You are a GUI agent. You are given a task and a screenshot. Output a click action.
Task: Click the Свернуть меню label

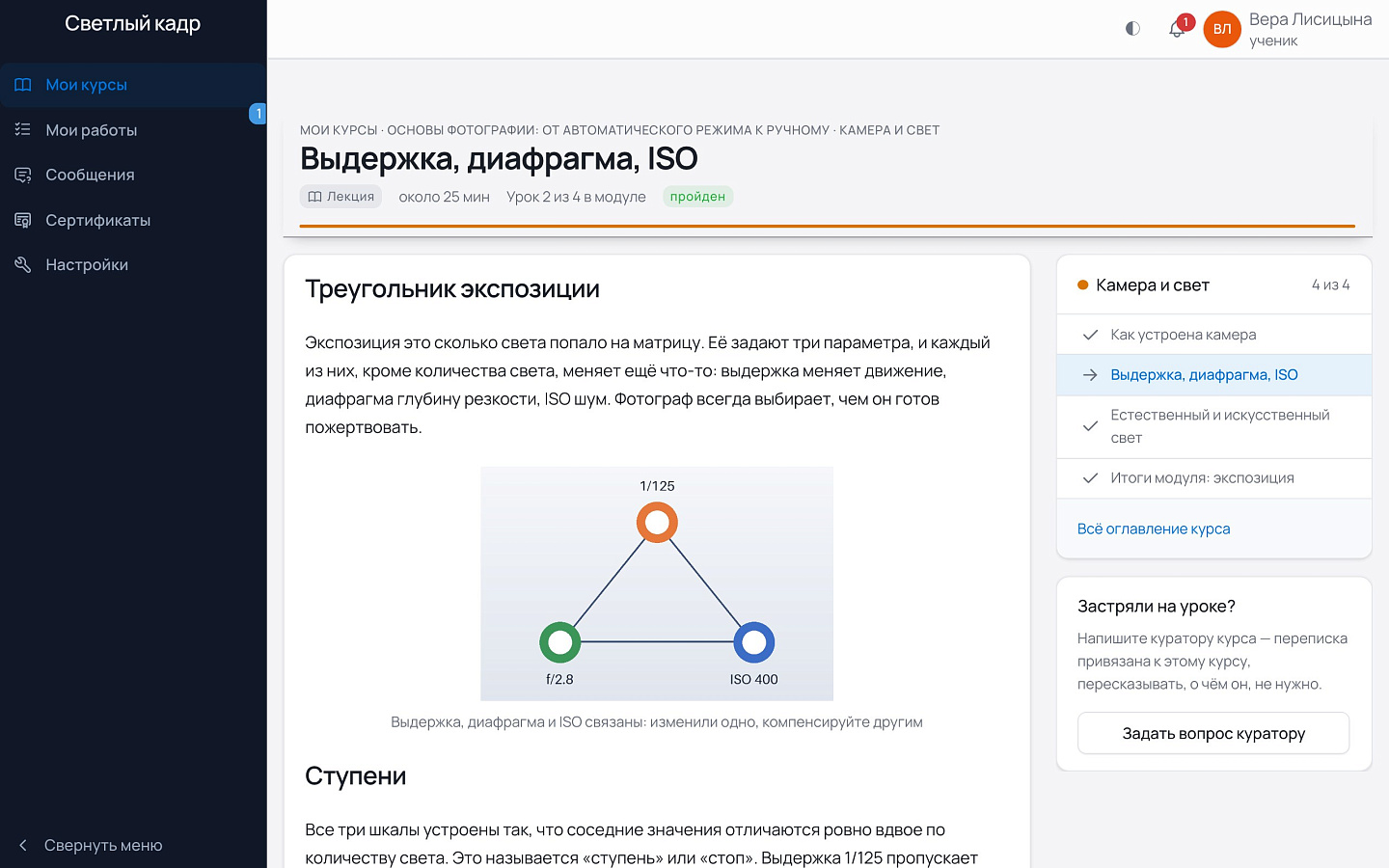(103, 845)
